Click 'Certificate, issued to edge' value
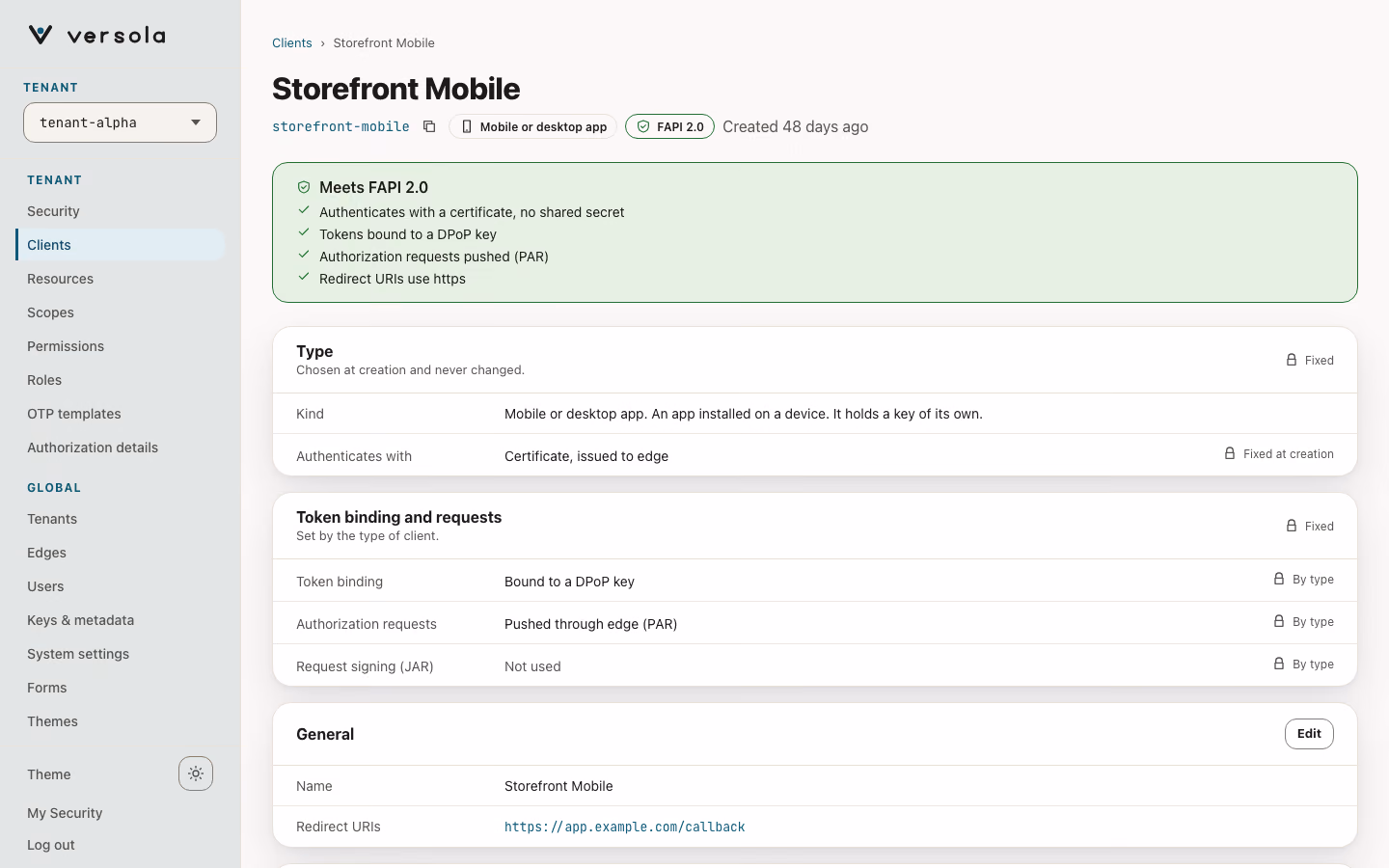Image resolution: width=1389 pixels, height=868 pixels. 586,456
